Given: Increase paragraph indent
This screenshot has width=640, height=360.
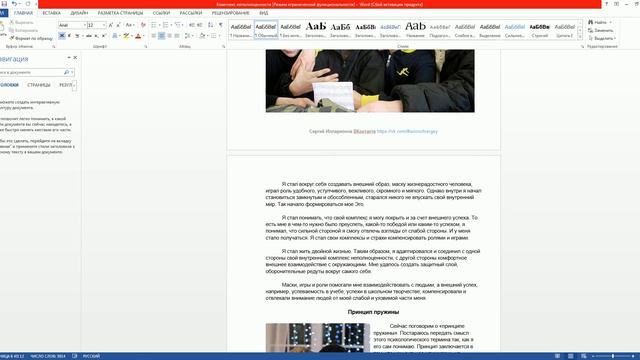Looking at the screenshot, I should click(x=200, y=25).
